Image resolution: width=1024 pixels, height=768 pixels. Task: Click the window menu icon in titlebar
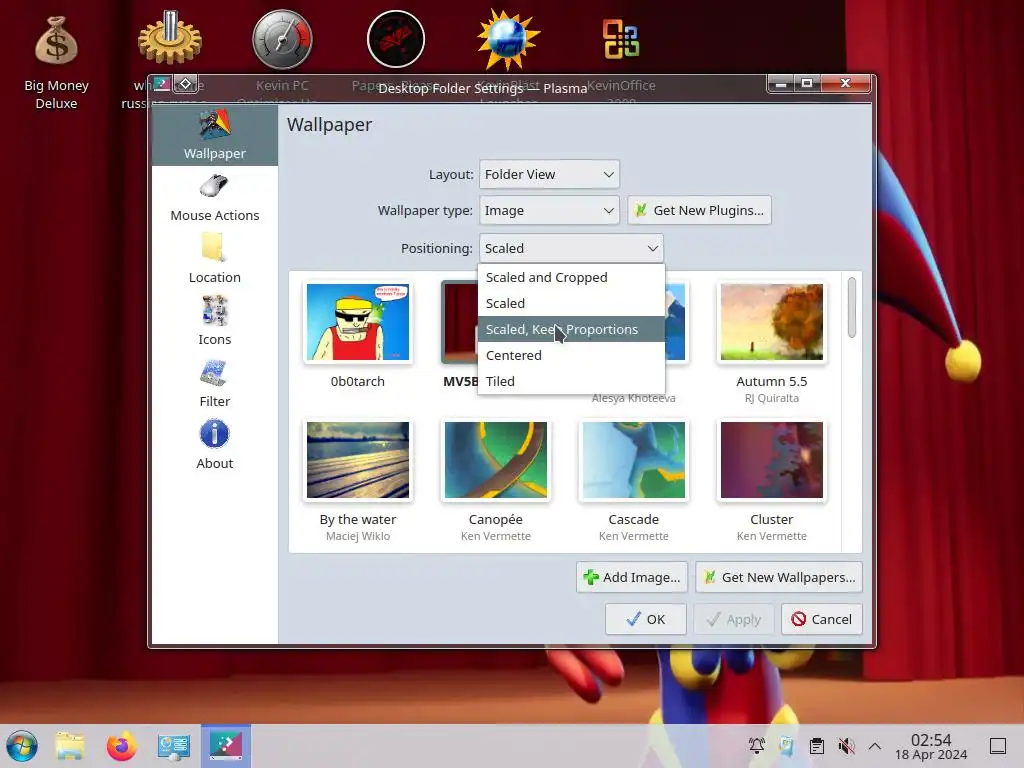click(162, 84)
